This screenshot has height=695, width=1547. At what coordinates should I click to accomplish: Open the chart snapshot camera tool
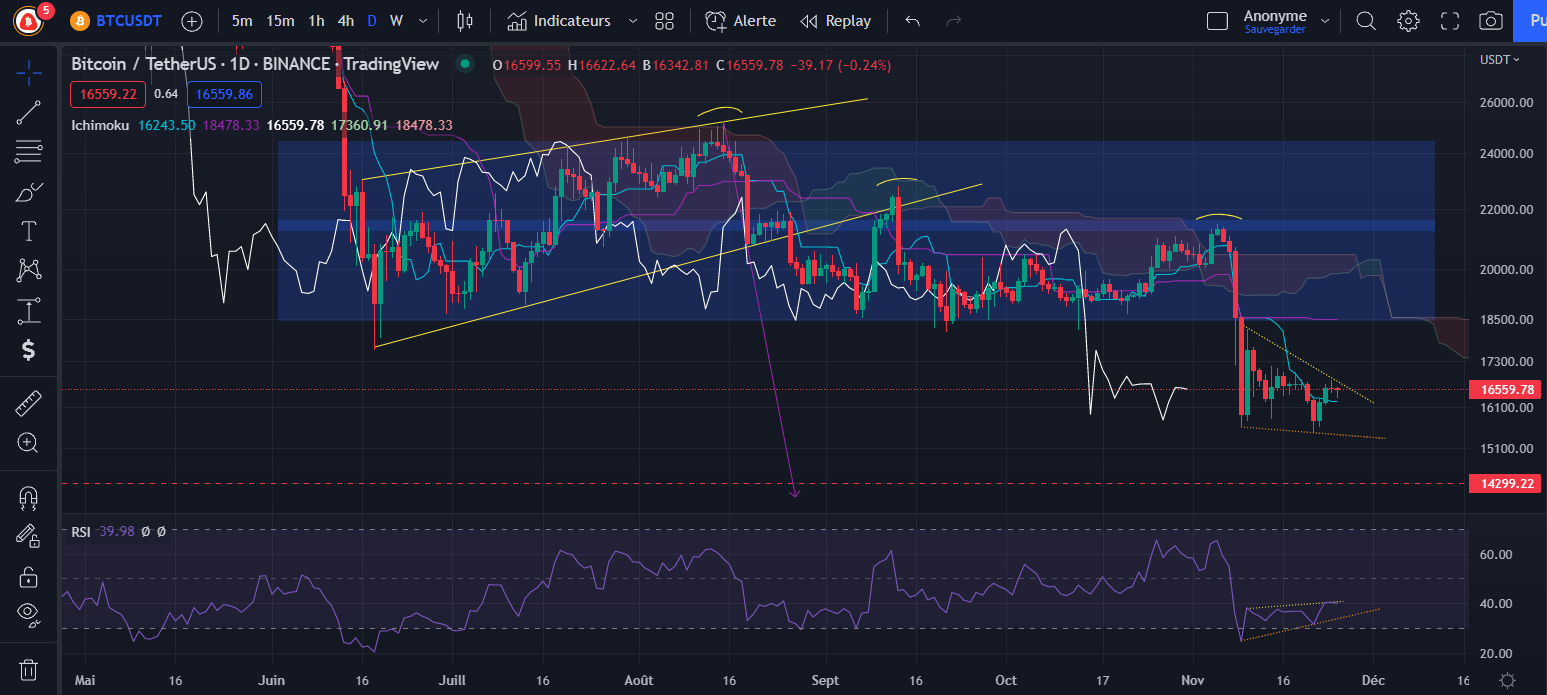(1490, 20)
